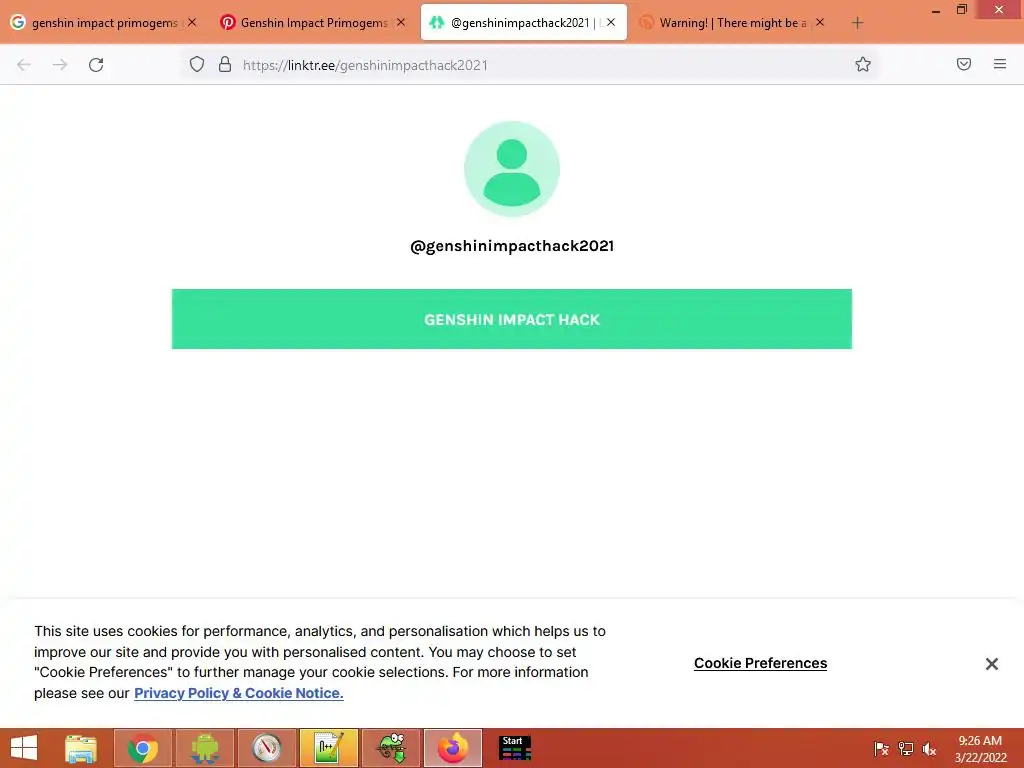
Task: Close the Pinterest Genshin Impact Primogems tab
Action: [401, 22]
